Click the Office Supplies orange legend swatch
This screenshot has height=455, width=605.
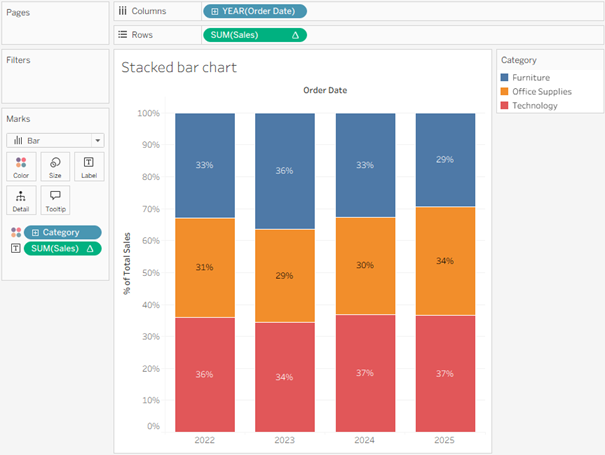505,91
